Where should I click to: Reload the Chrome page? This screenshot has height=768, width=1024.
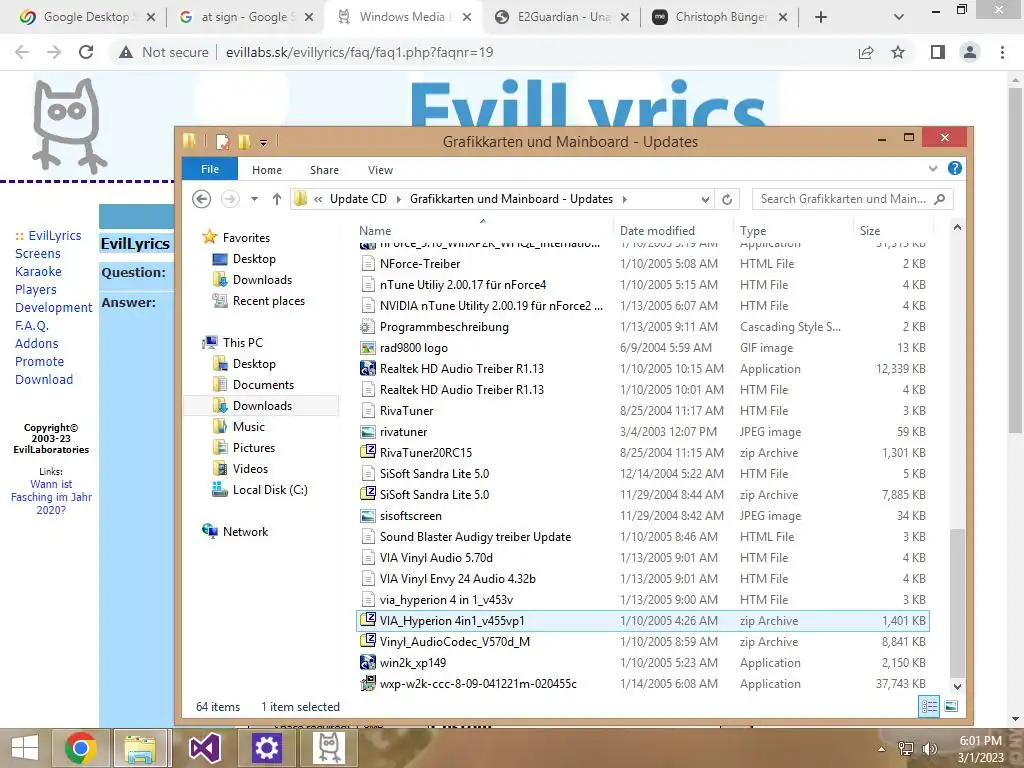(x=86, y=52)
